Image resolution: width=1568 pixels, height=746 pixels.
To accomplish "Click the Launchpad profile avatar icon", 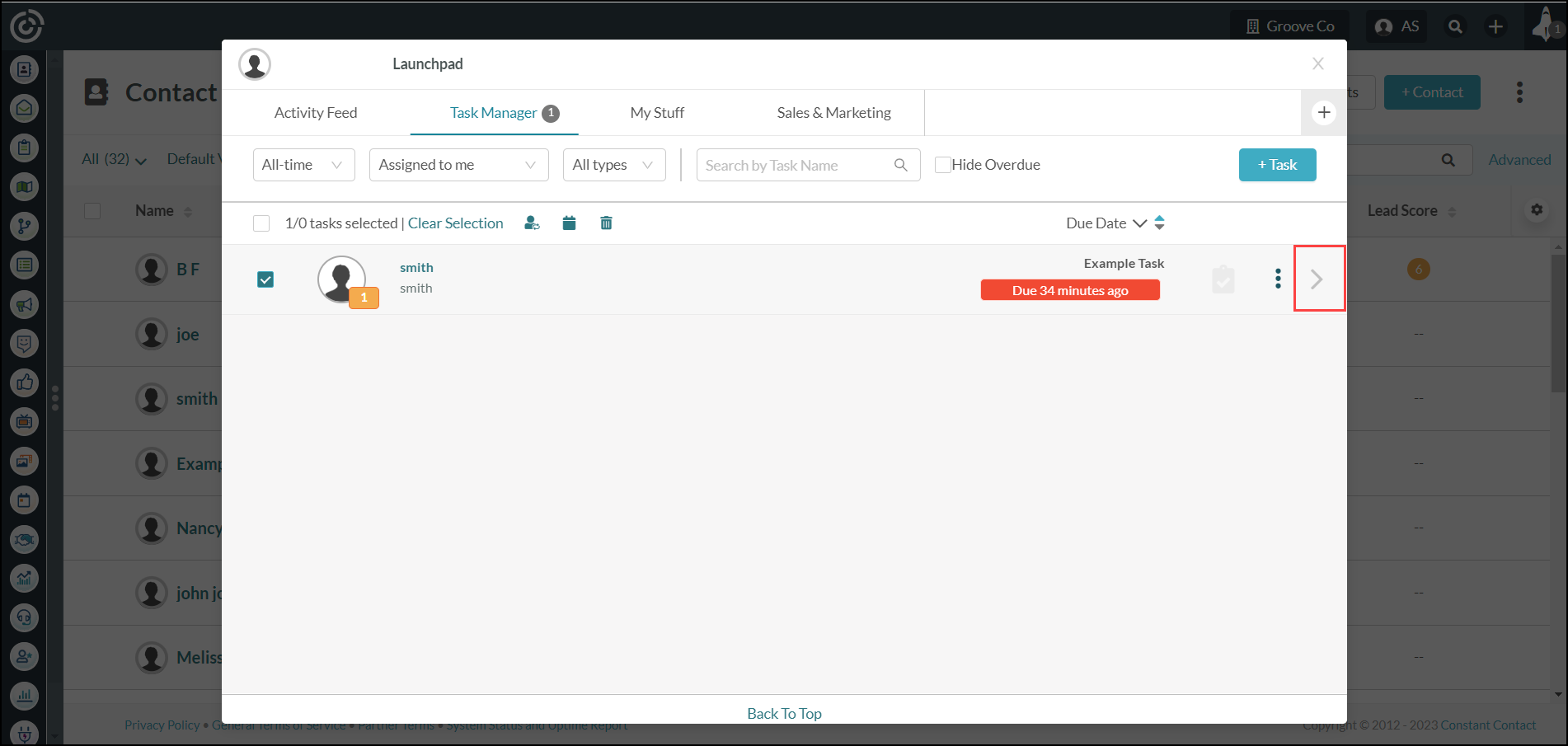I will (255, 64).
